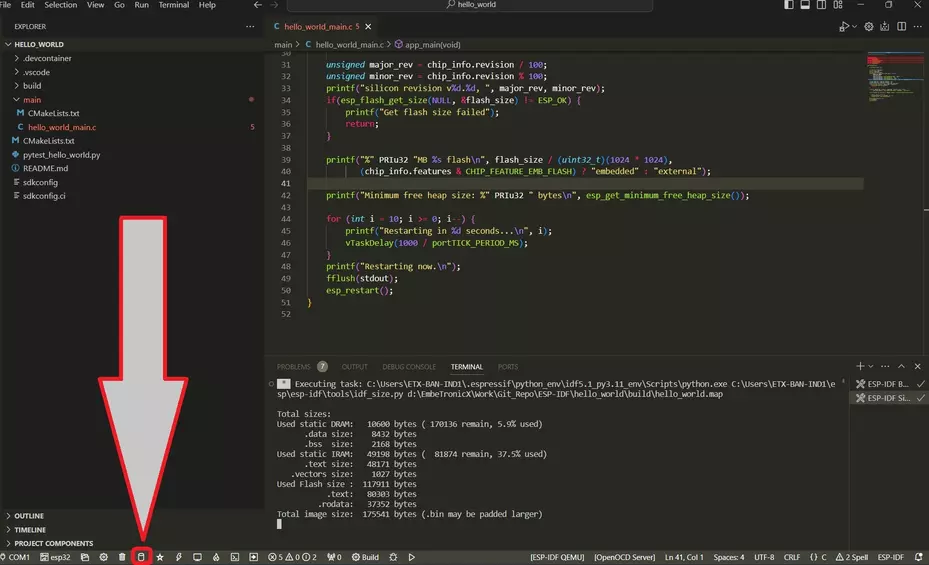Screen dimensions: 929x565
Task: Open the Explorer views and more actions menu
Action: click(250, 27)
